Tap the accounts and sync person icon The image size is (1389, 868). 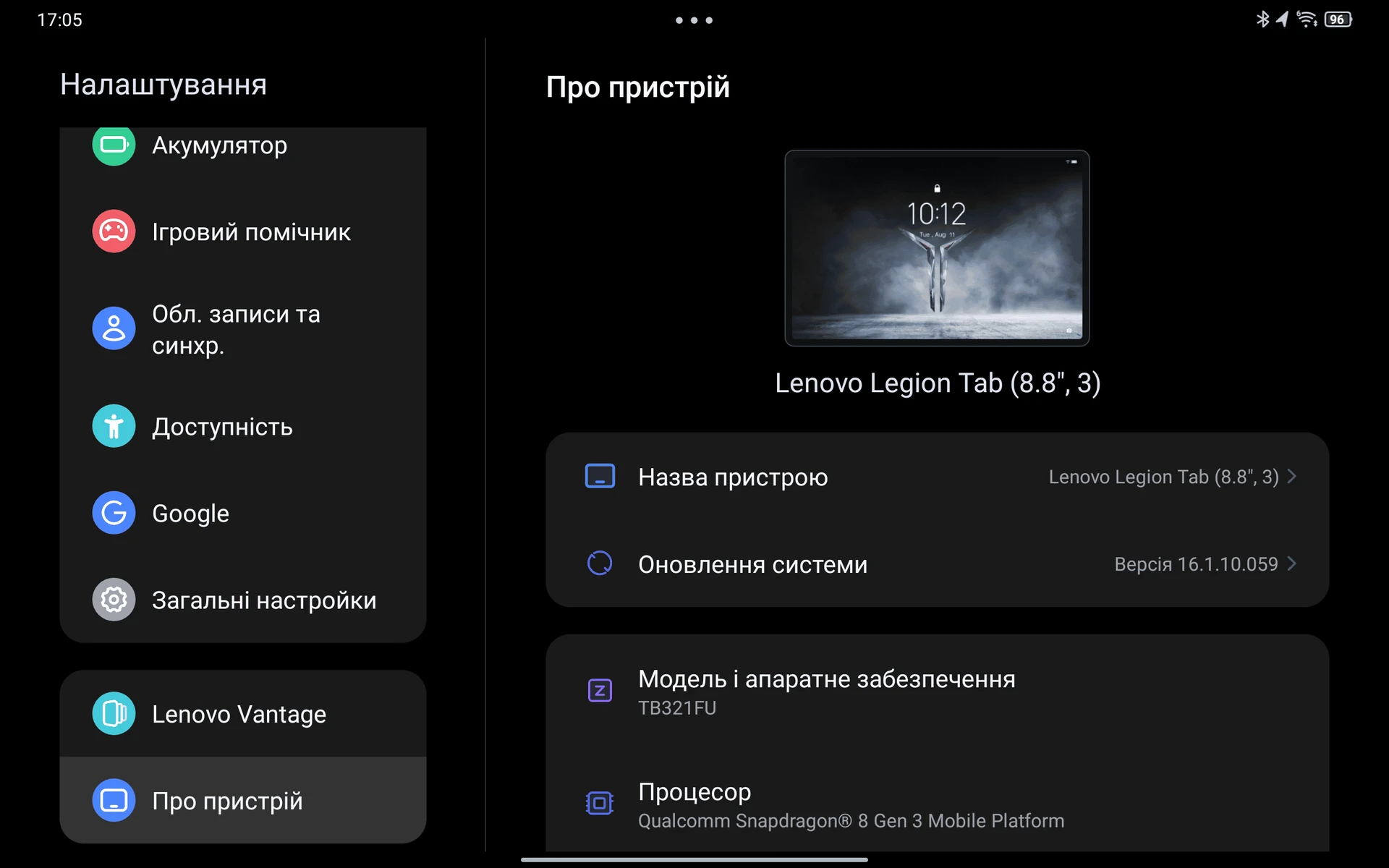114,328
